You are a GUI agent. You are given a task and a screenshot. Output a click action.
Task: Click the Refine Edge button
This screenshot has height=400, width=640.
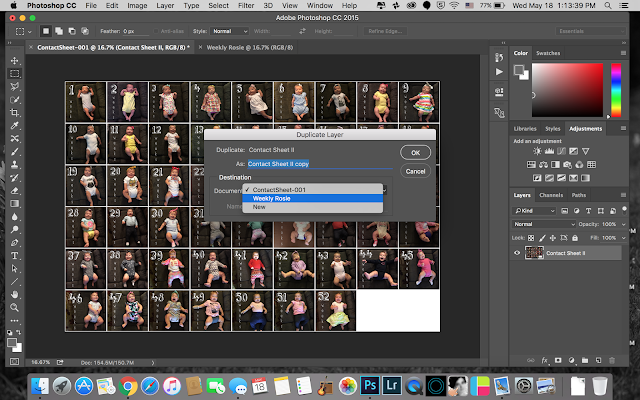point(385,31)
